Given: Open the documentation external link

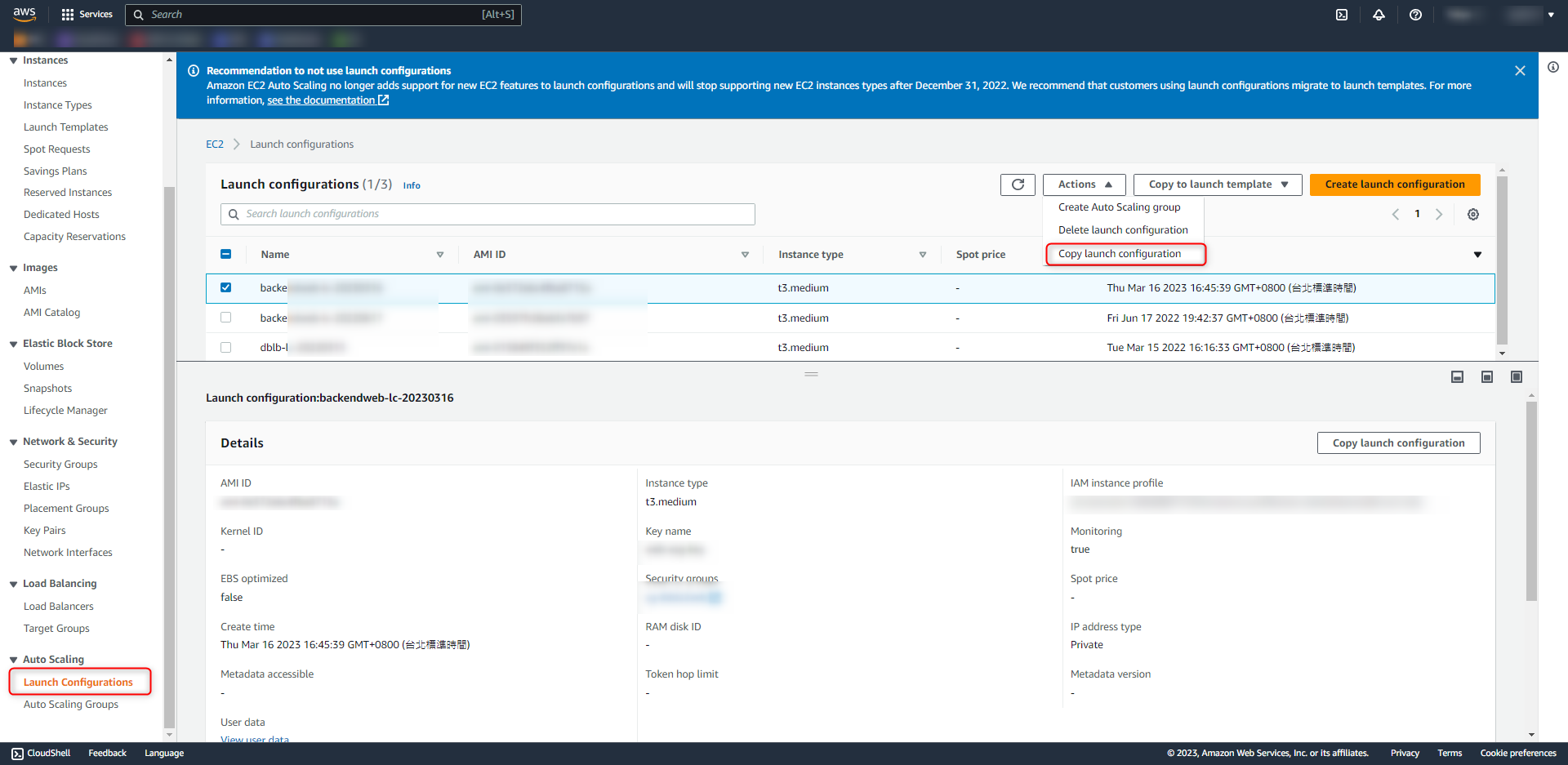Looking at the screenshot, I should (328, 100).
